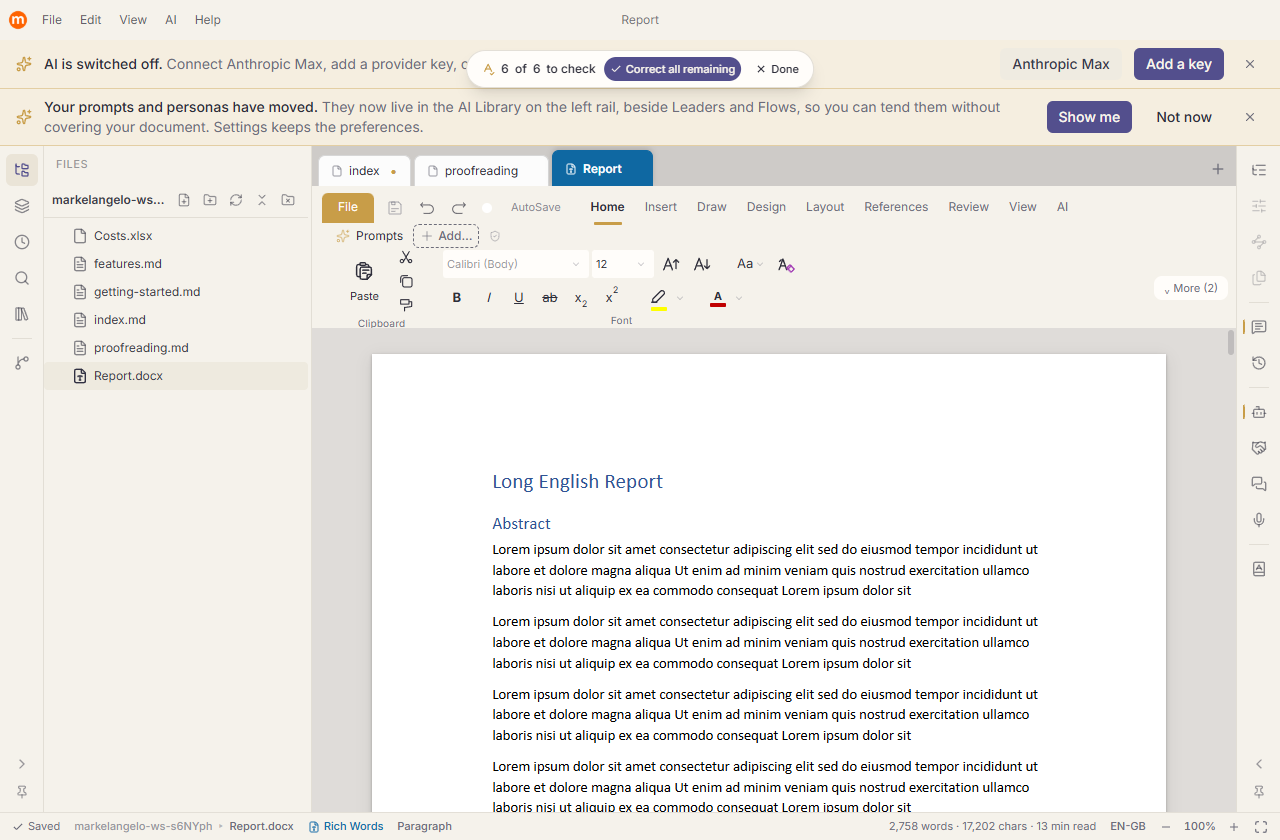Screen dimensions: 1280x840
Task: Close the workspace folder icon
Action: pos(288,200)
